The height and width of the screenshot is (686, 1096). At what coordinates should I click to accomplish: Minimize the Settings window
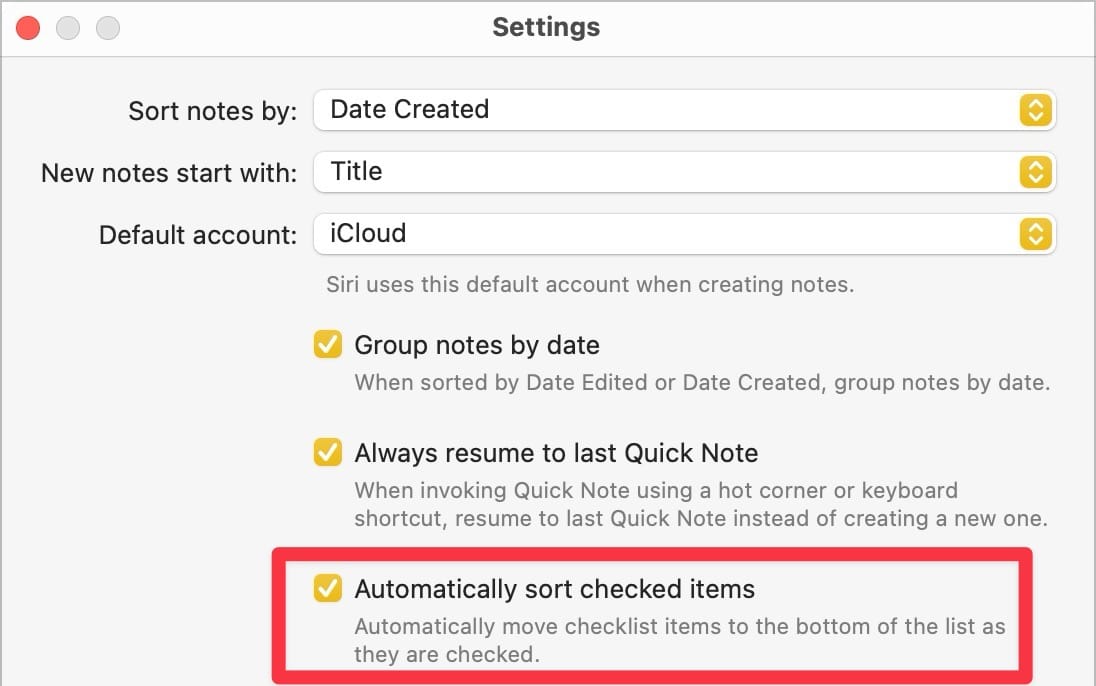click(68, 28)
